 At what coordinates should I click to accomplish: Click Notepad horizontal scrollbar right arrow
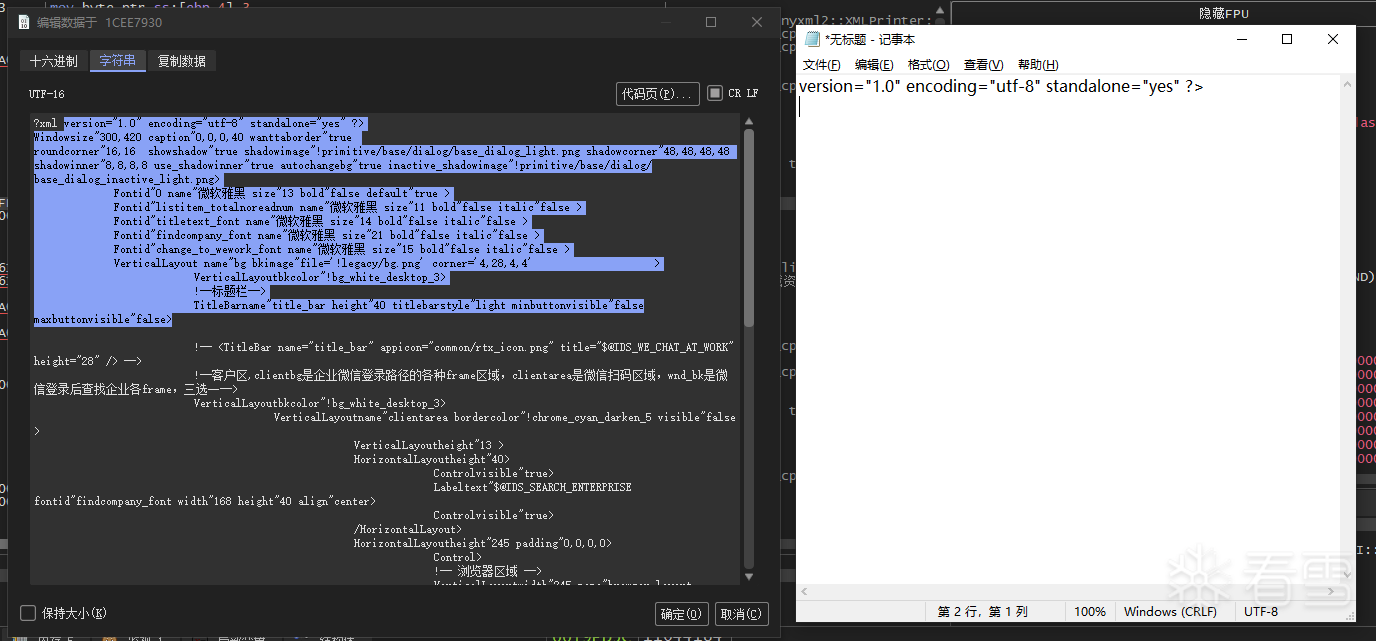(x=1330, y=589)
